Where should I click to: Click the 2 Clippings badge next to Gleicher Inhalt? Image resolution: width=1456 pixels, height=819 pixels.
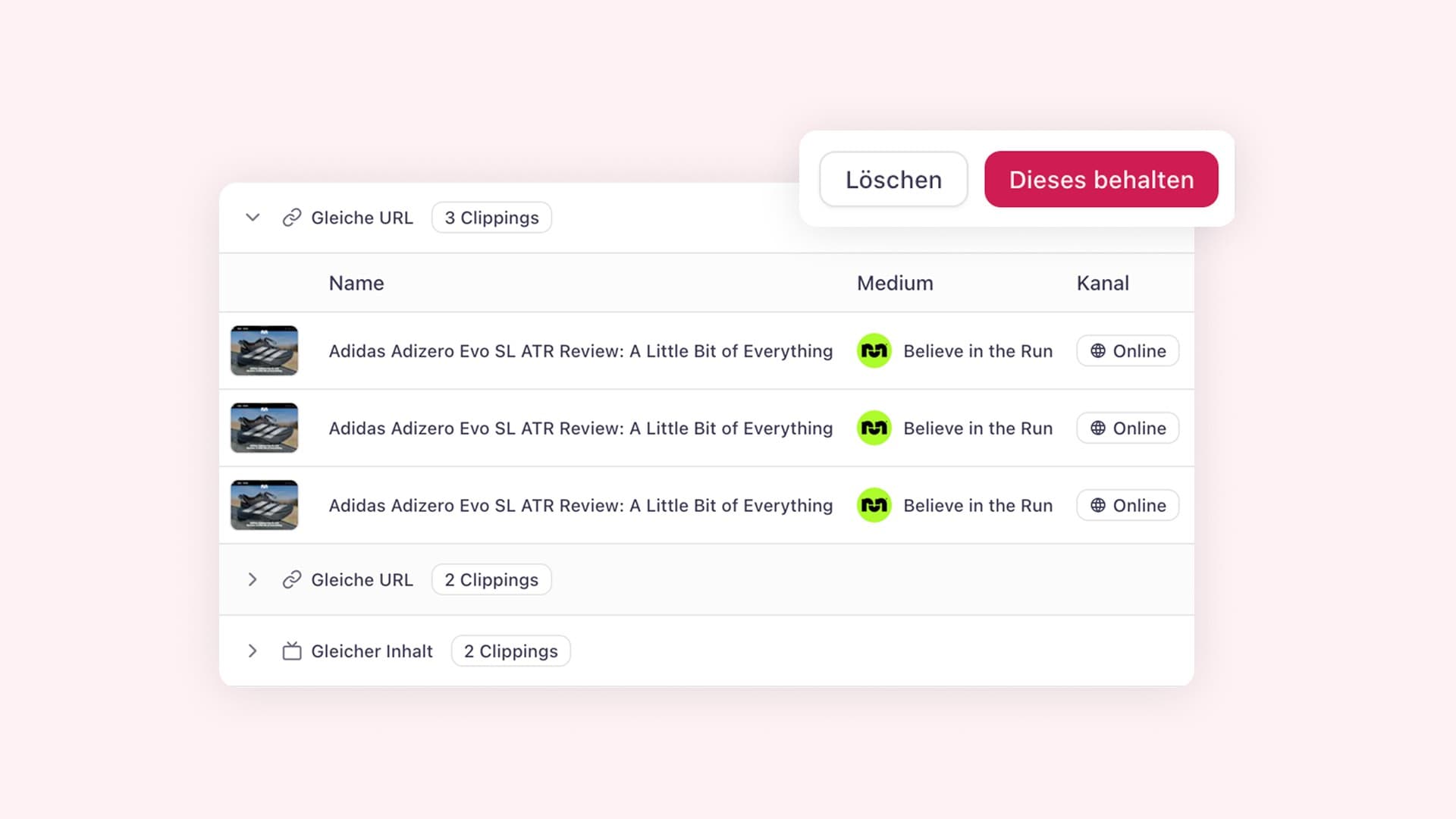[511, 651]
